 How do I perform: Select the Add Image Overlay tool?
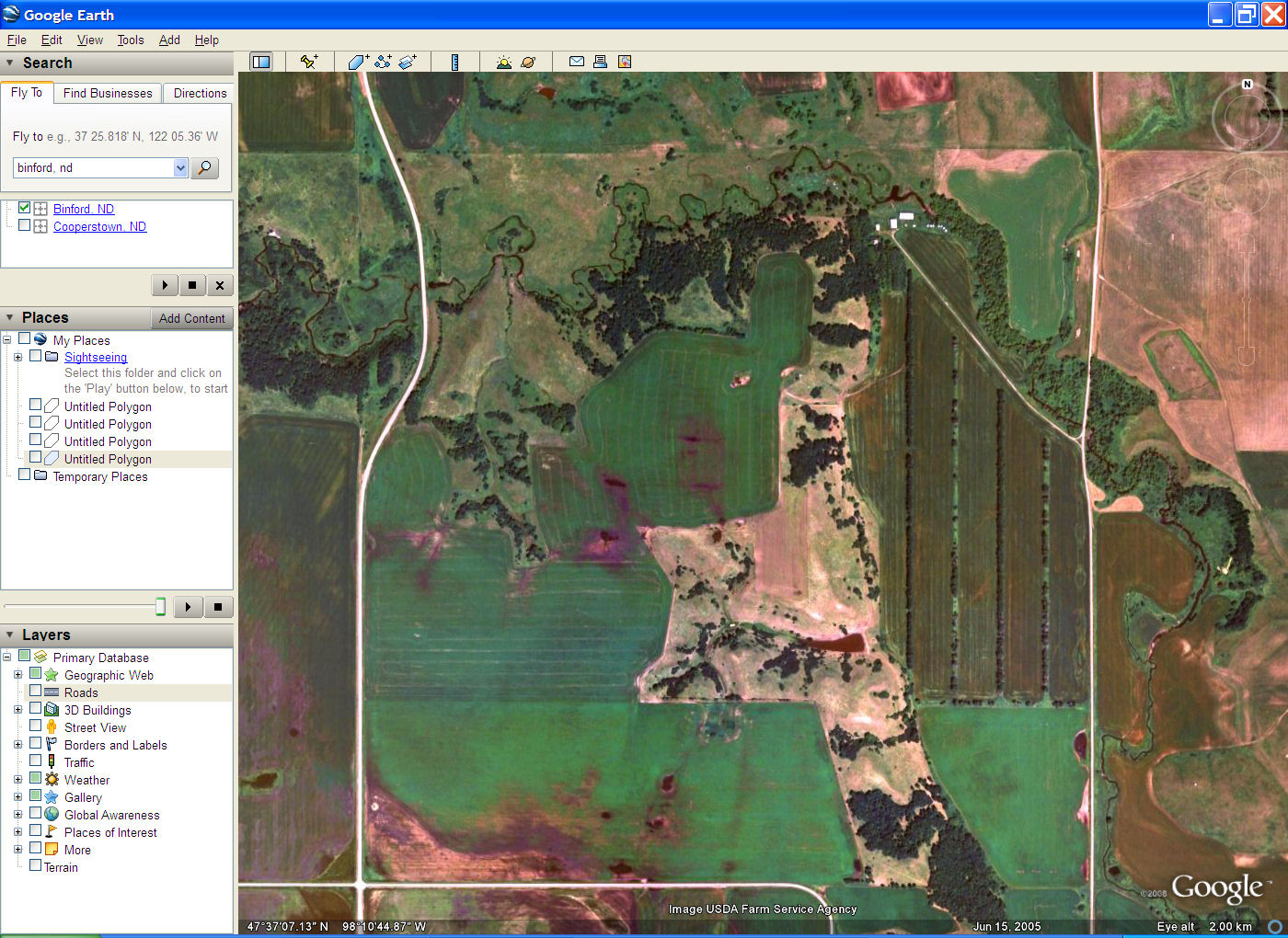pos(408,62)
